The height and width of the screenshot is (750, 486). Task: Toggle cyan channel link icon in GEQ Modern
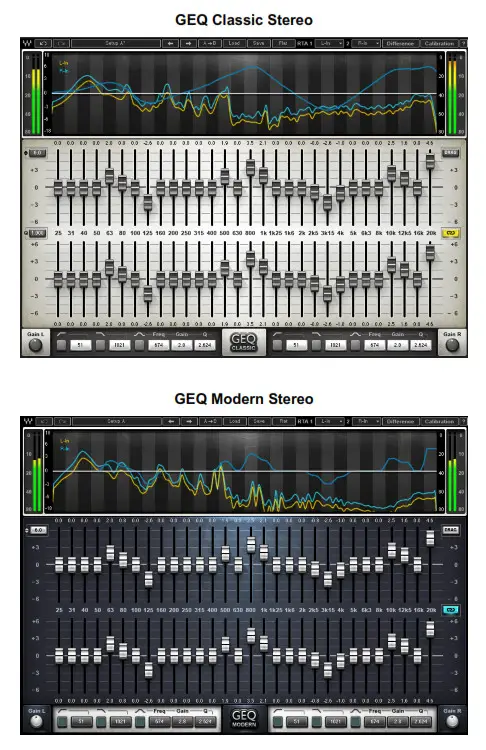[451, 610]
